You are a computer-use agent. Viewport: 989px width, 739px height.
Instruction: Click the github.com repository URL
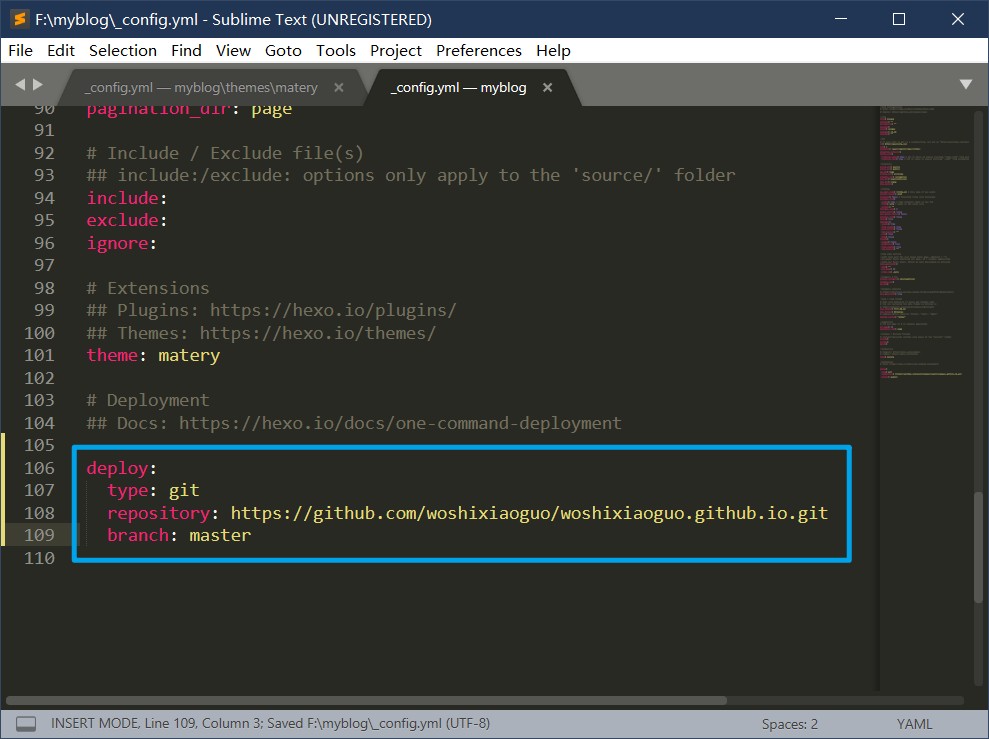point(529,513)
